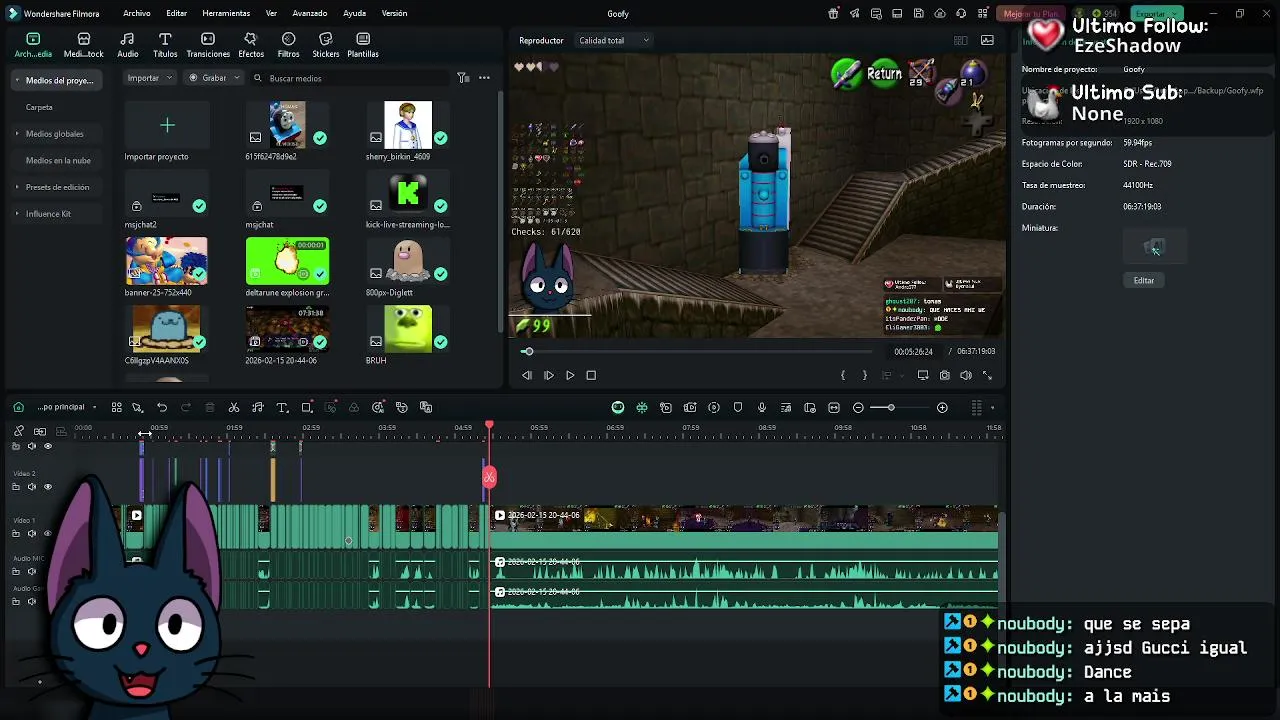The height and width of the screenshot is (720, 1280).
Task: Click the music note audio tool icon
Action: click(258, 407)
